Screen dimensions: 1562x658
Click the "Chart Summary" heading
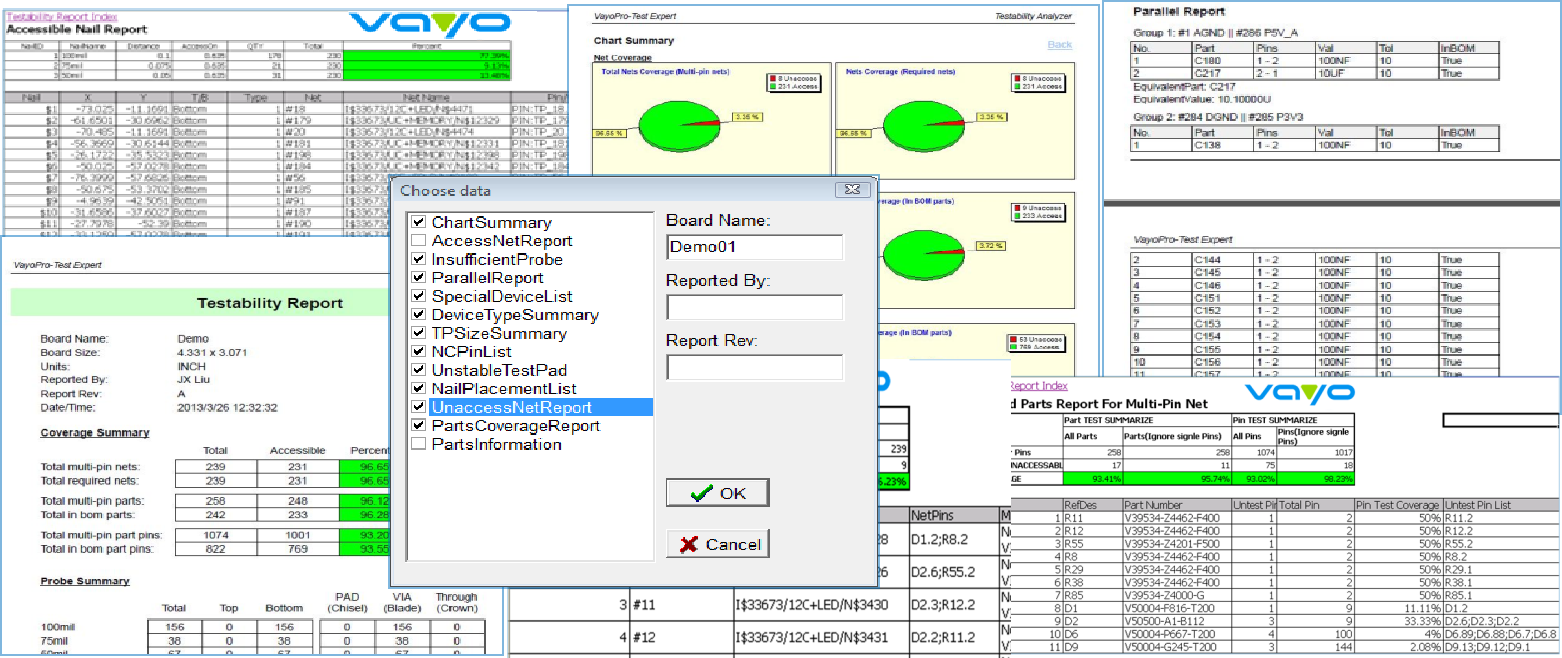point(633,40)
